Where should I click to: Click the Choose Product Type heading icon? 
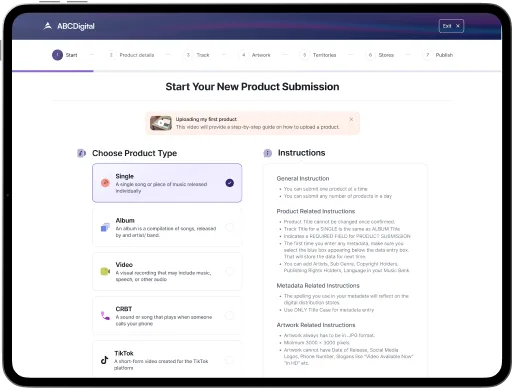[x=82, y=153]
